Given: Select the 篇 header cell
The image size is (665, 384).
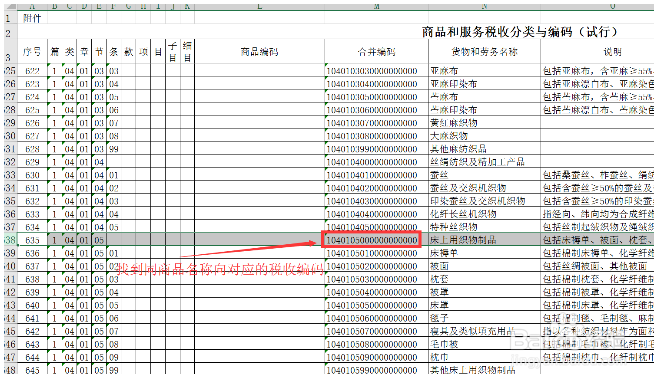Looking at the screenshot, I should click(55, 52).
